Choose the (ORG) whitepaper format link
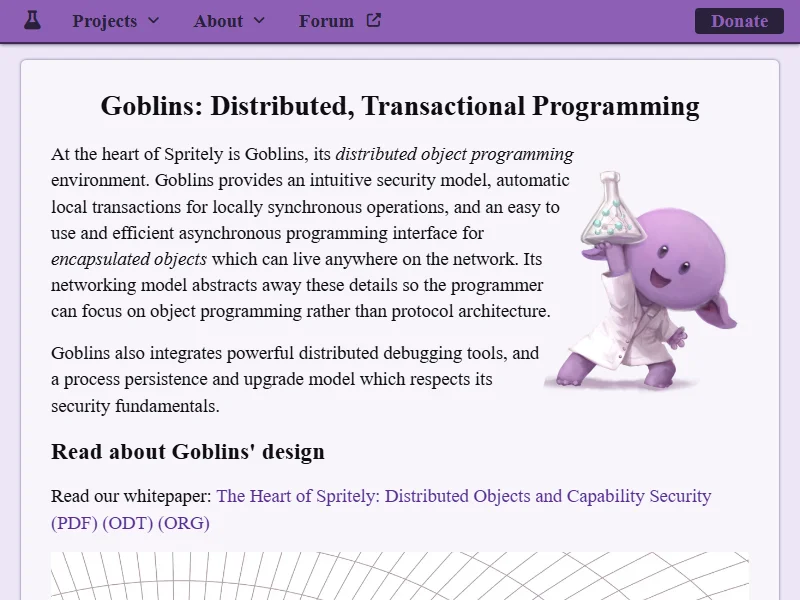 [x=184, y=523]
